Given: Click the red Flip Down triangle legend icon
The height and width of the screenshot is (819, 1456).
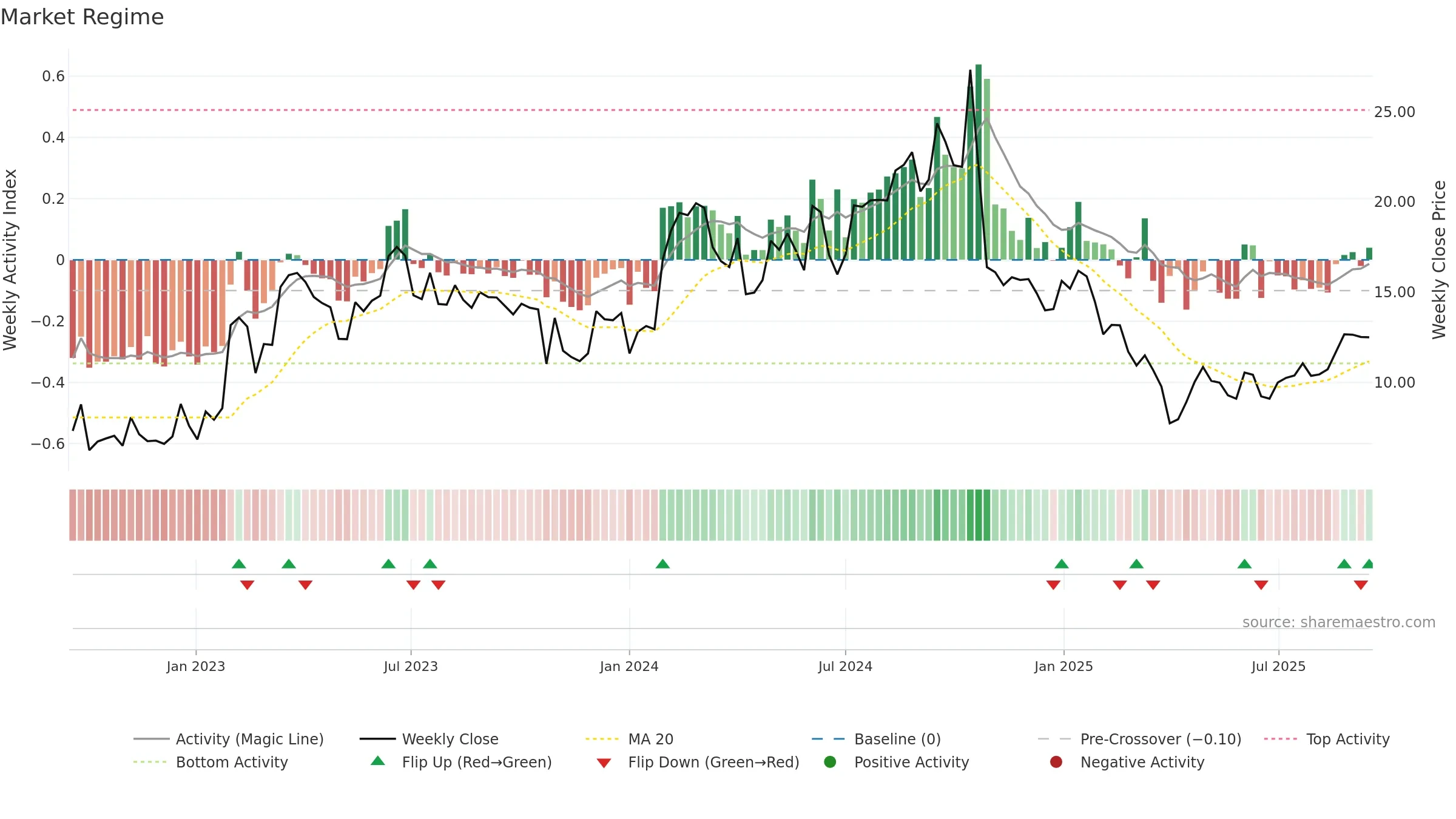Looking at the screenshot, I should click(x=604, y=763).
